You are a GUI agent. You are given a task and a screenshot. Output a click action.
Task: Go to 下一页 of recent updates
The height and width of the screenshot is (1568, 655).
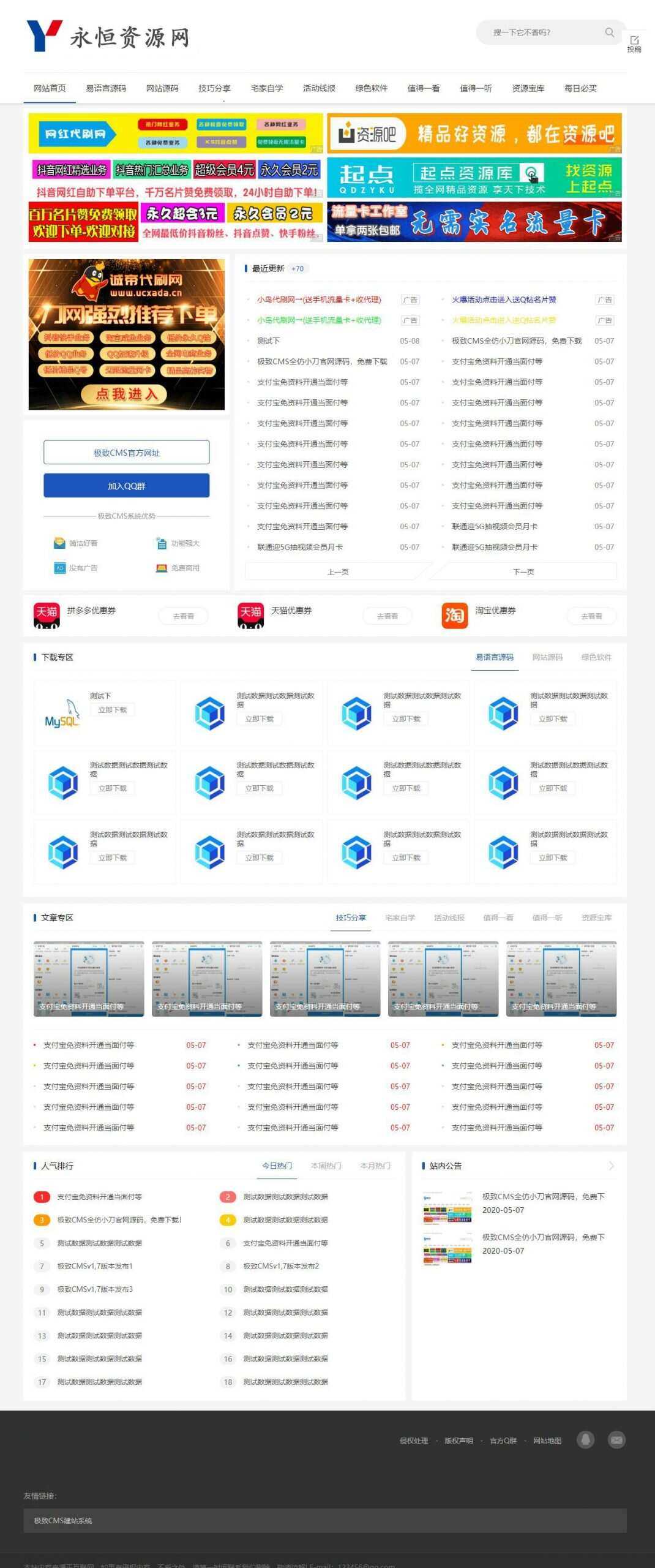[x=523, y=571]
